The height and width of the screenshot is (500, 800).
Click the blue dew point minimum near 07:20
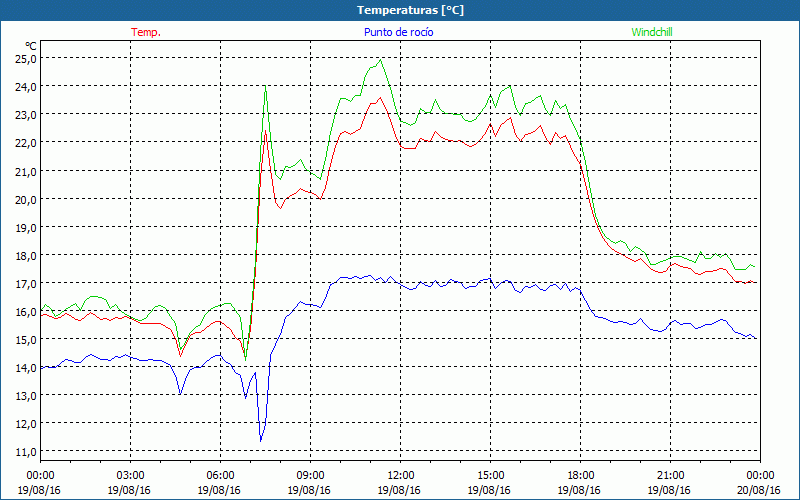pos(261,441)
